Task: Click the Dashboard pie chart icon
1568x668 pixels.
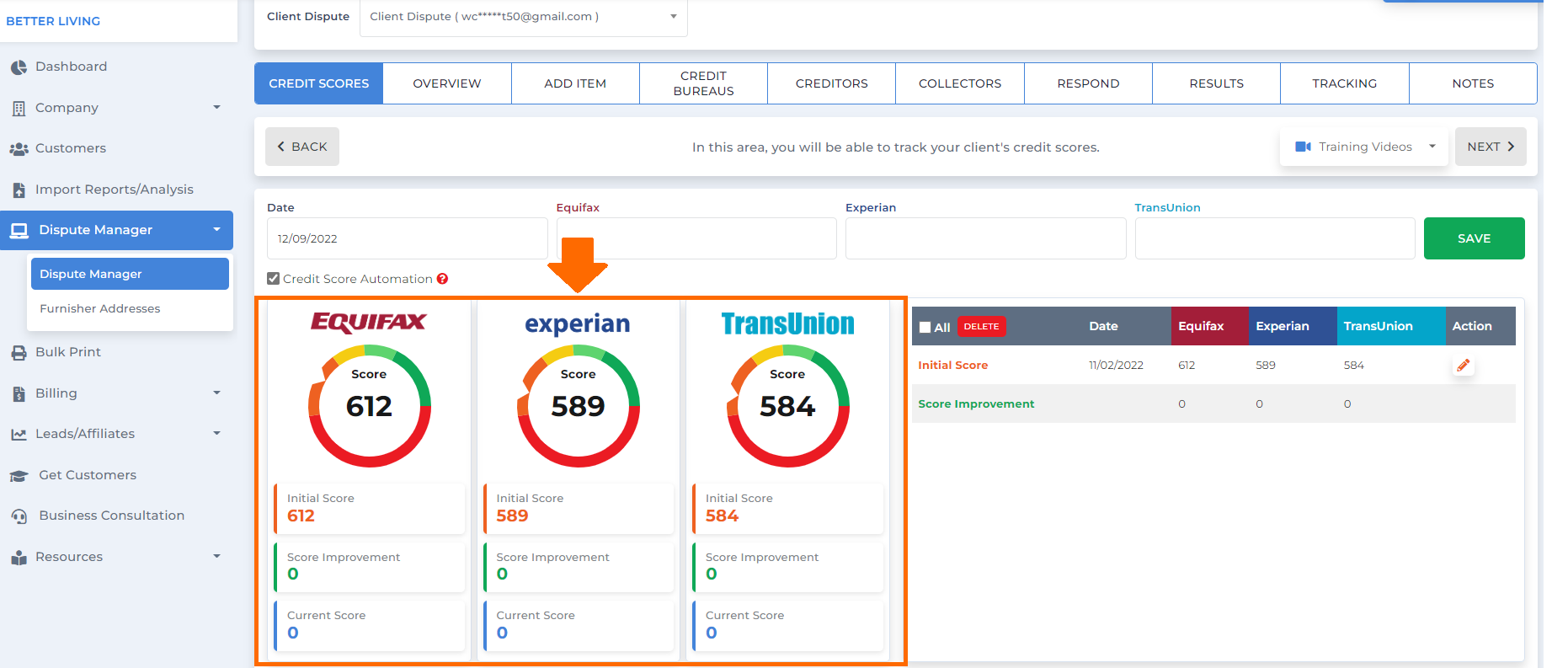Action: tap(19, 67)
